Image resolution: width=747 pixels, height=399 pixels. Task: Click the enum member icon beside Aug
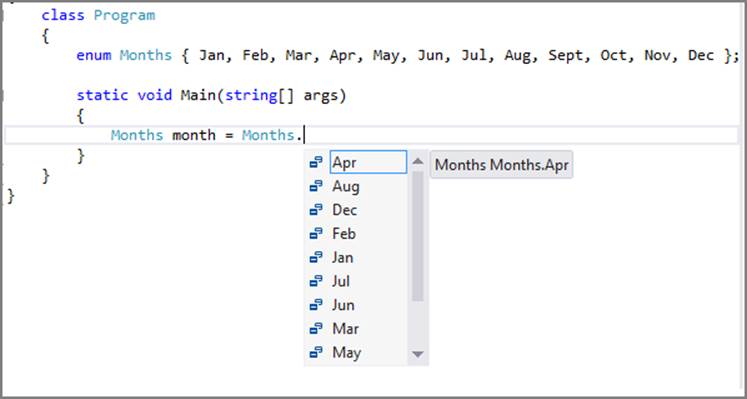coord(316,186)
